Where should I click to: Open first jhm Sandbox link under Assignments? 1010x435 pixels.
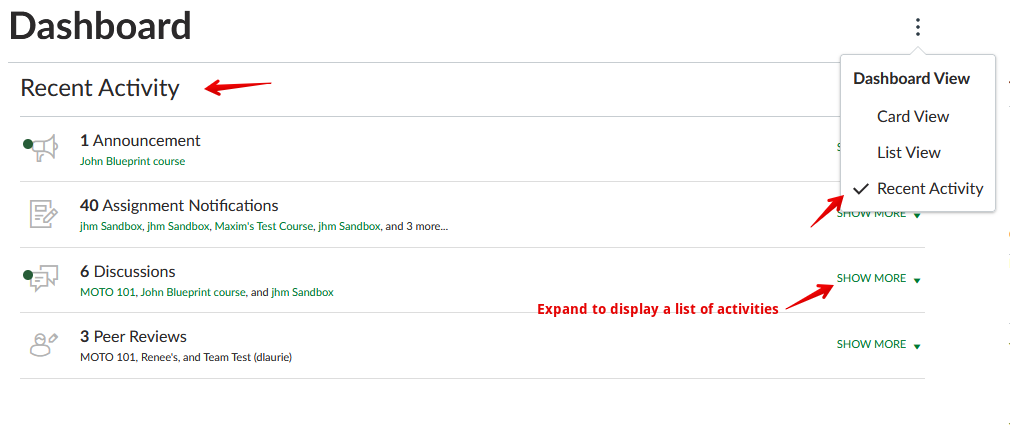(x=110, y=227)
